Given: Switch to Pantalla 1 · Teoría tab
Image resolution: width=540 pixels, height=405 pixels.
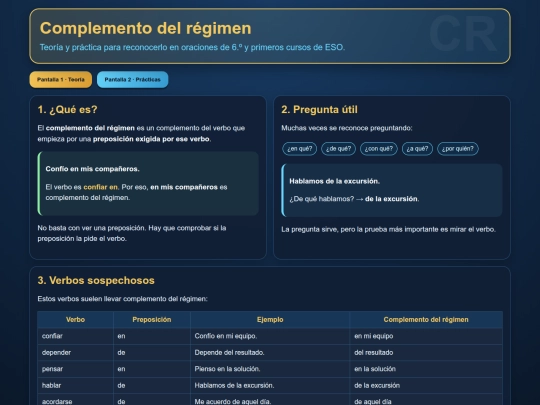Looking at the screenshot, I should (61, 80).
